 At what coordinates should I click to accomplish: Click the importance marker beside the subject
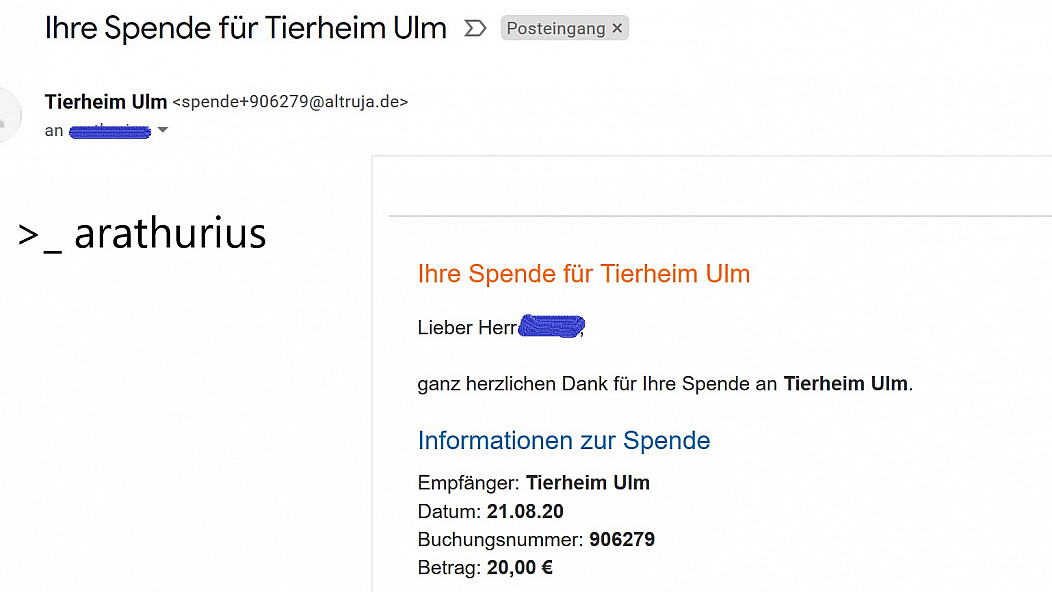475,28
